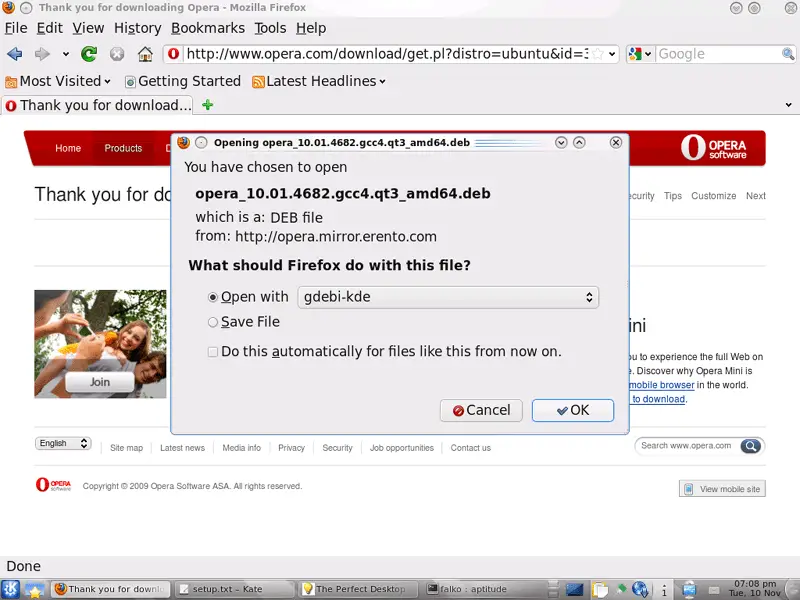800x600 pixels.
Task: Click in the URL address field
Action: tap(387, 54)
